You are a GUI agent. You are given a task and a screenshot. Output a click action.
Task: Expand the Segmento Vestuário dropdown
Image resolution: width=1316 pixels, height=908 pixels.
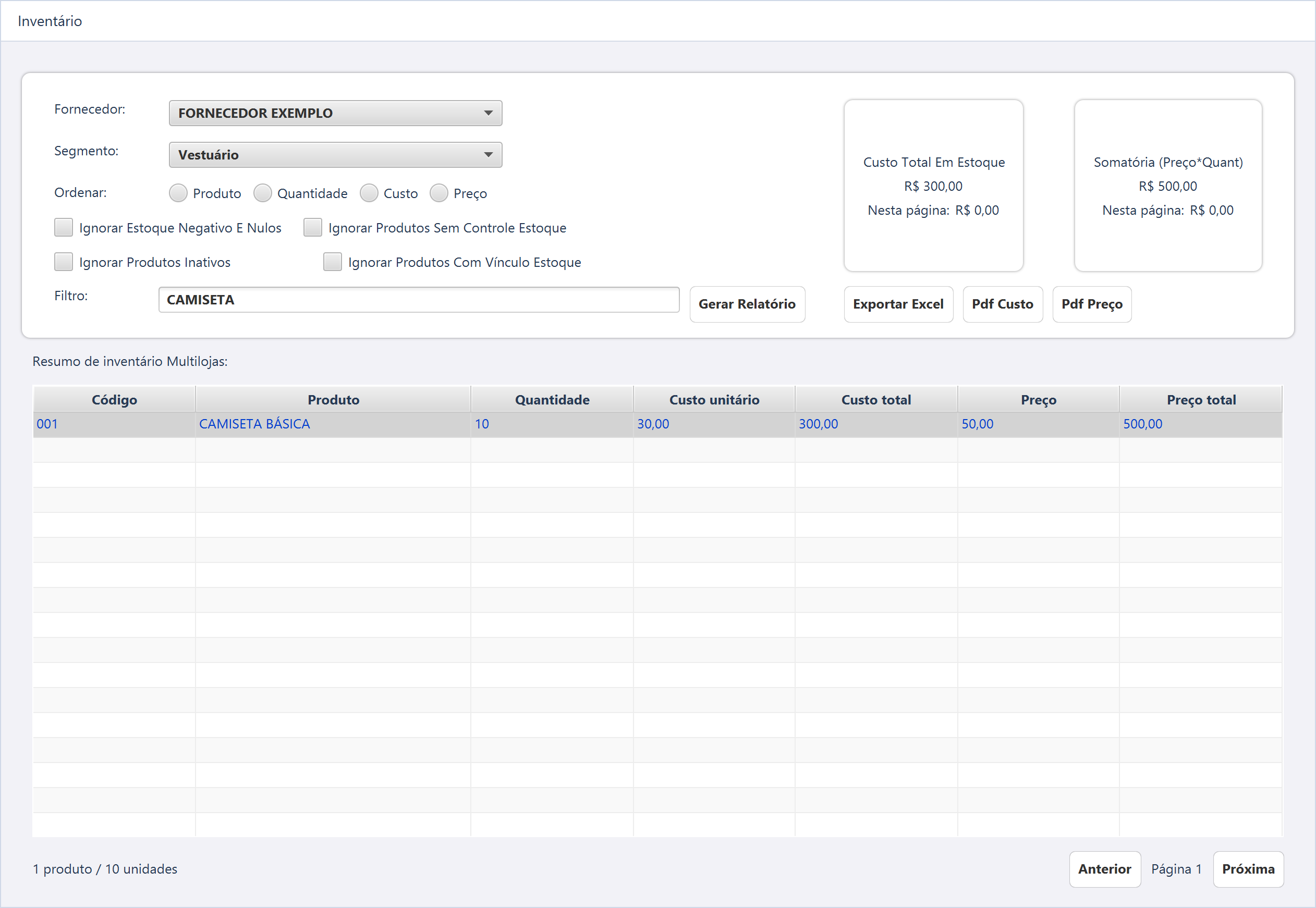click(335, 155)
